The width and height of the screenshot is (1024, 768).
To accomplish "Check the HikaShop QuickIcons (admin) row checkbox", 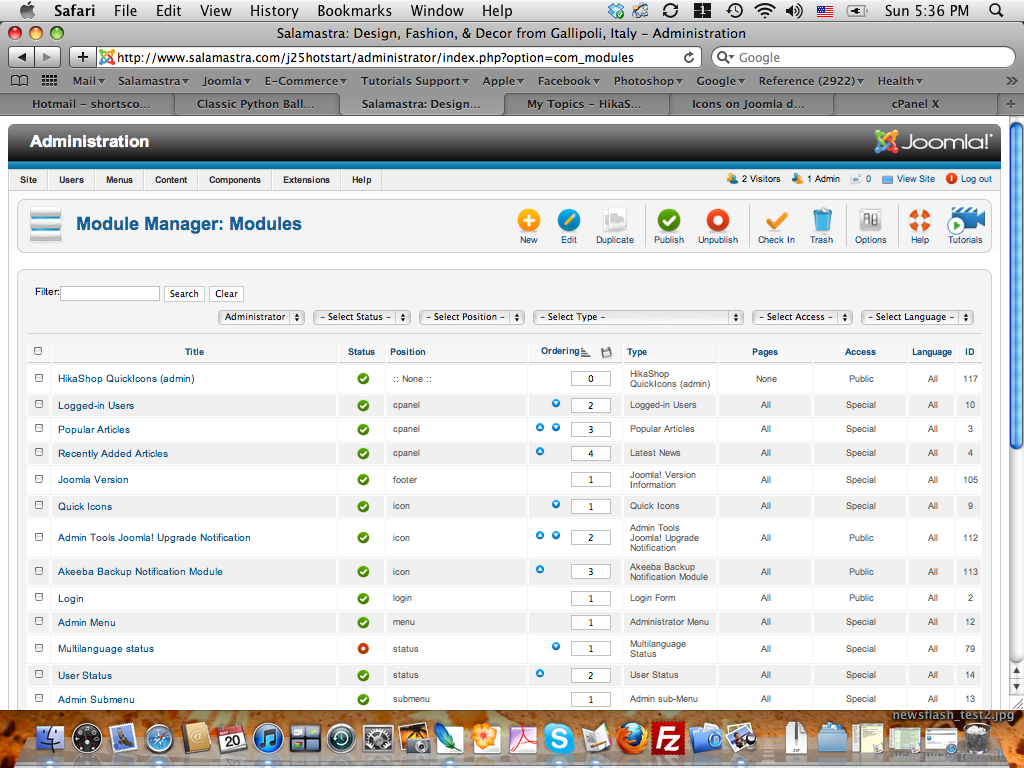I will (x=39, y=378).
